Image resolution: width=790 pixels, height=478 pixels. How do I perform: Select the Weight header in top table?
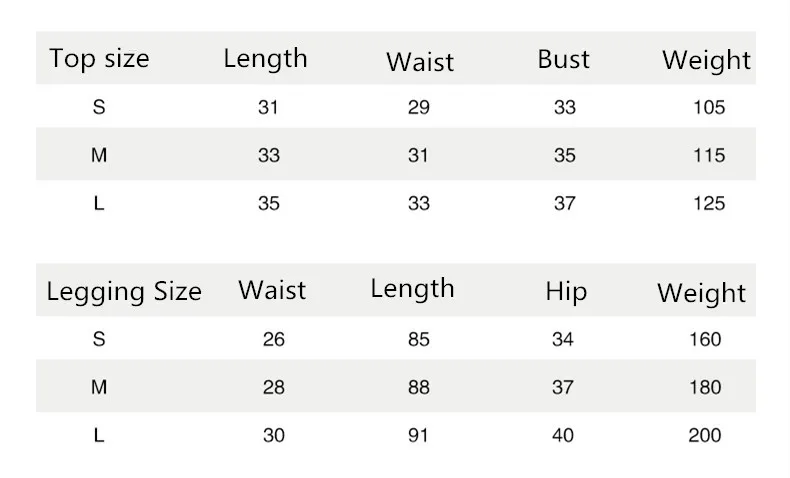point(706,61)
